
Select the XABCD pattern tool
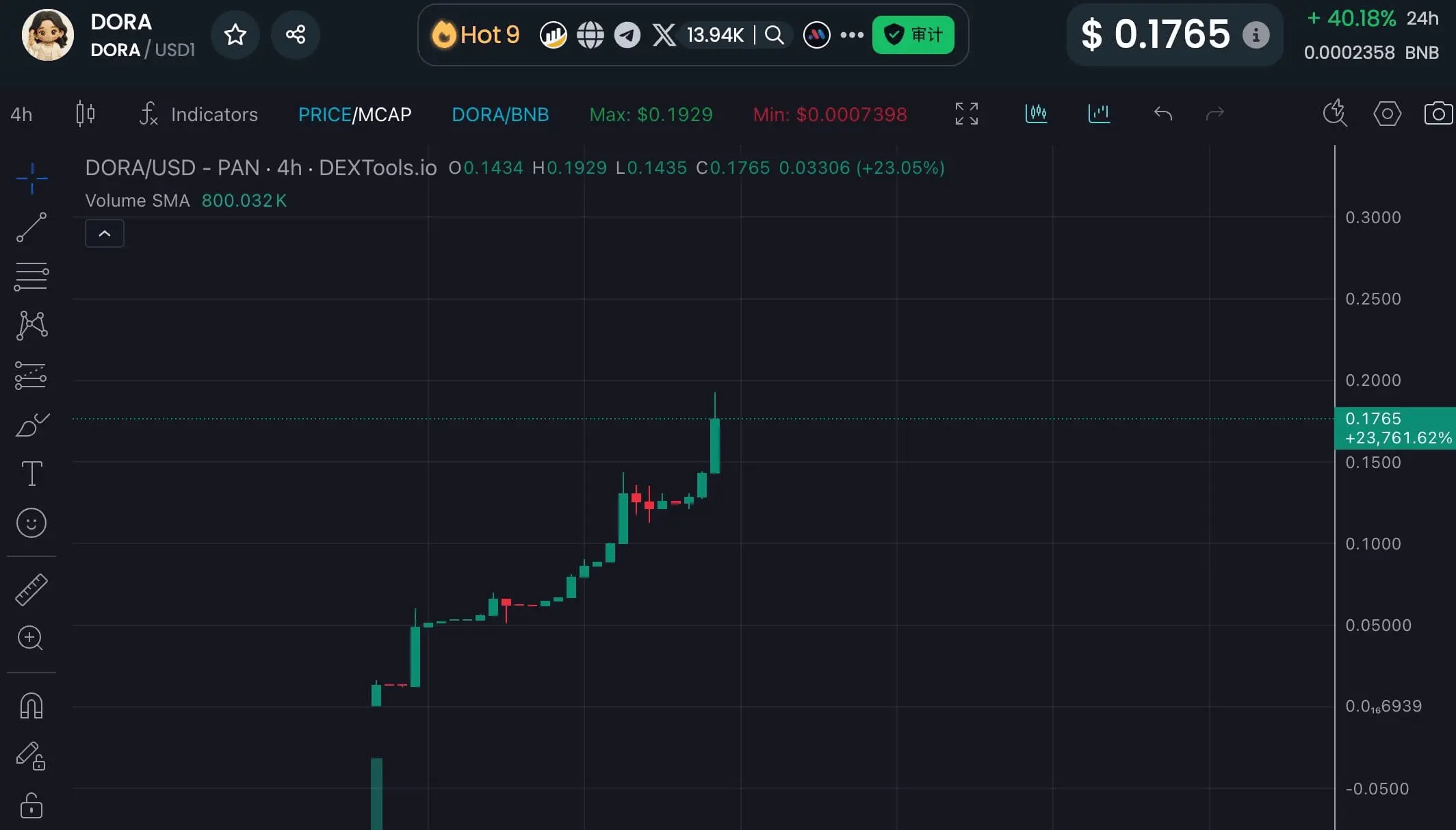31,325
